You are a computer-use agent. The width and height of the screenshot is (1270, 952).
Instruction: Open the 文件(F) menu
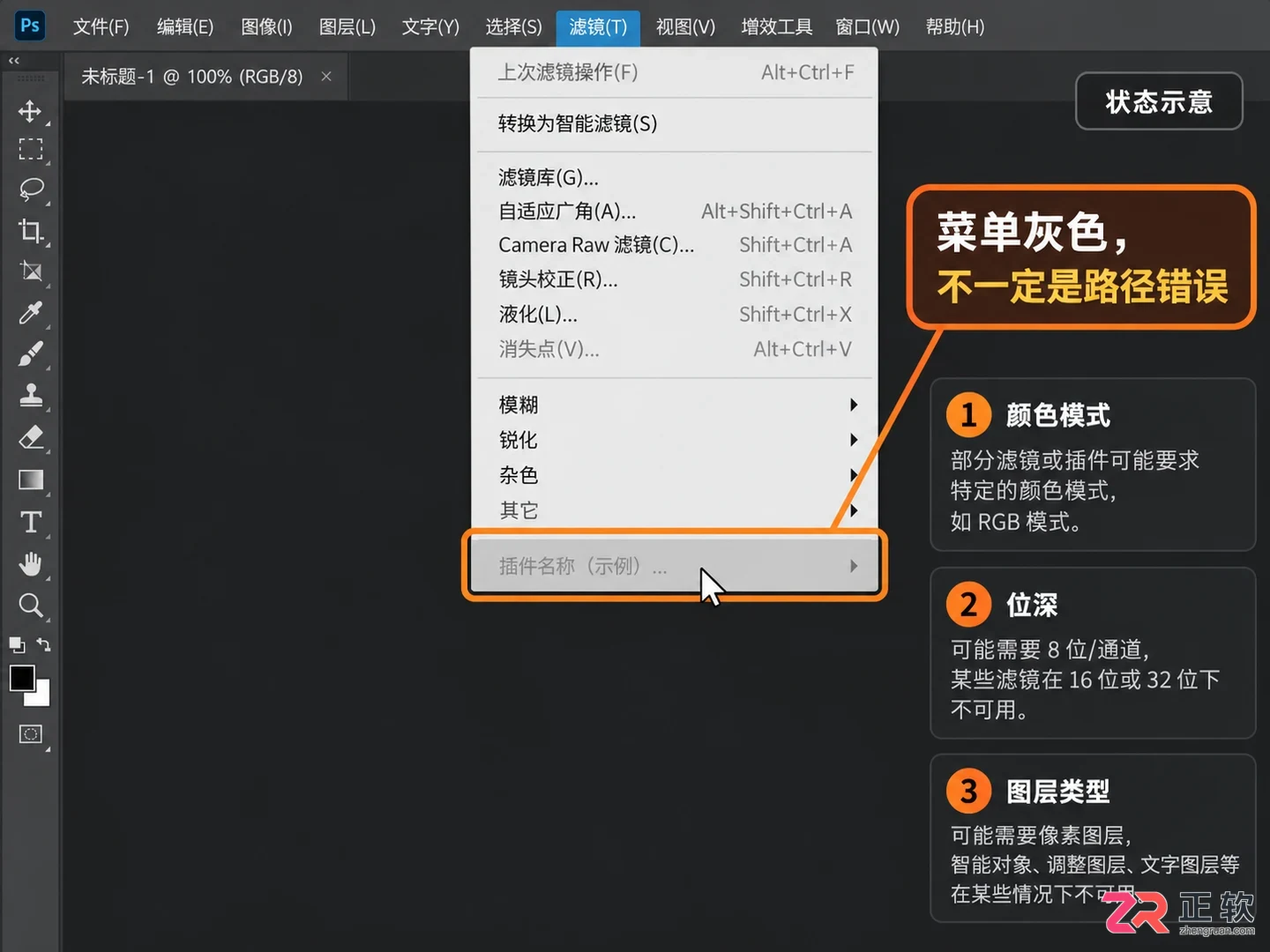[x=101, y=26]
